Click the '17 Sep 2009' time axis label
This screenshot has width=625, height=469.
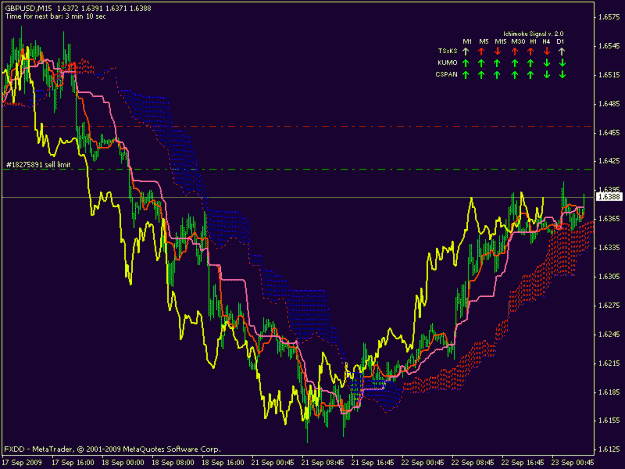tap(22, 463)
